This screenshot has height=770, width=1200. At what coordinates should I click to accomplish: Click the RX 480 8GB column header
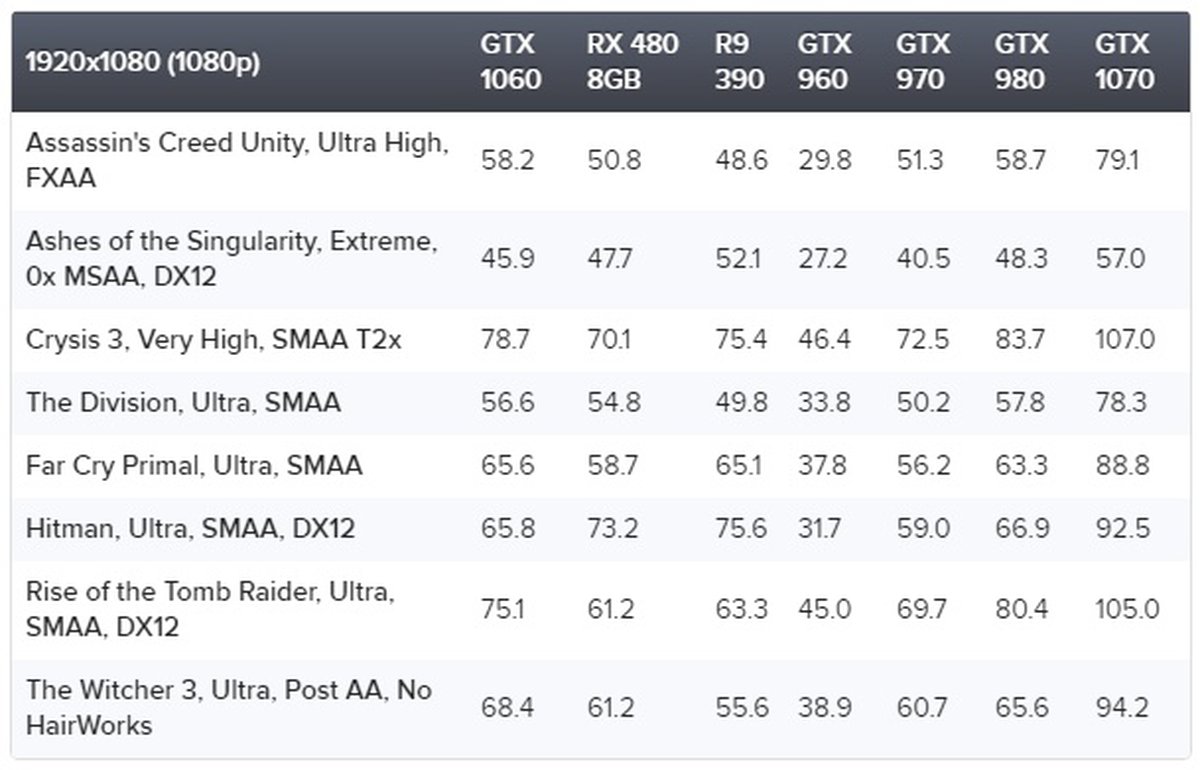click(632, 62)
